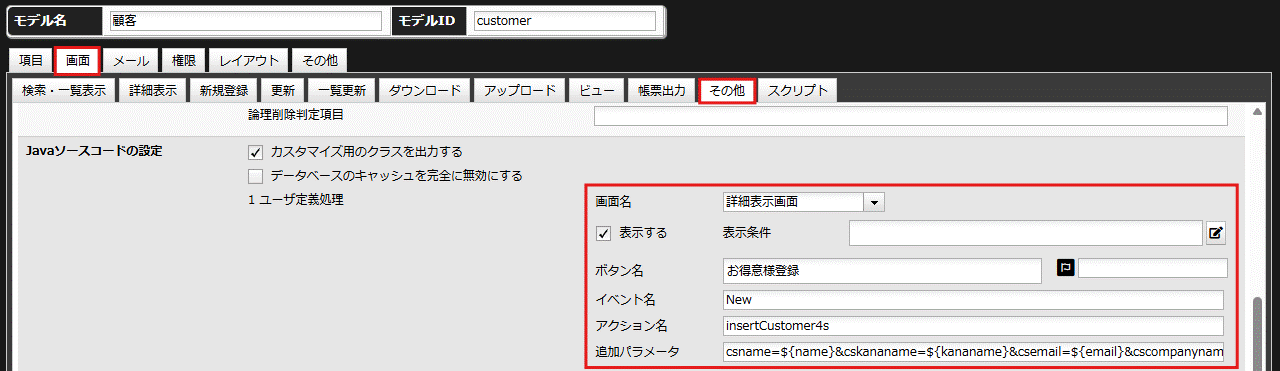Screen dimensions: 1280x371
Task: Click the 表示条件 text field
Action: click(1025, 233)
